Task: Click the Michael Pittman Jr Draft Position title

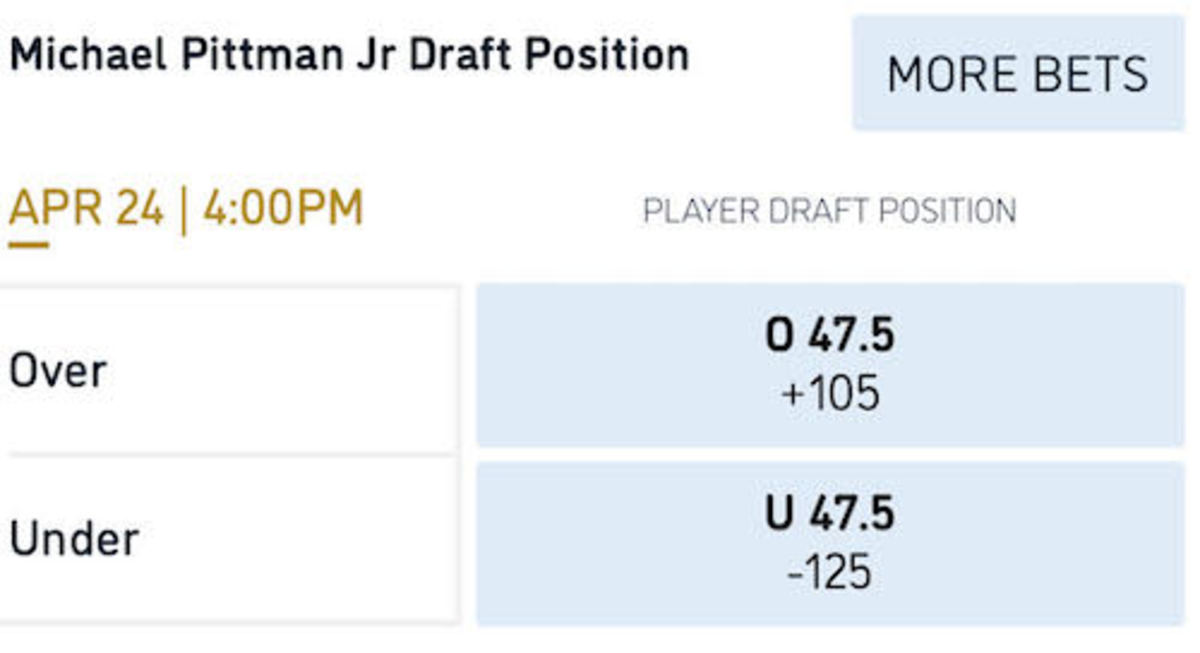Action: [349, 54]
